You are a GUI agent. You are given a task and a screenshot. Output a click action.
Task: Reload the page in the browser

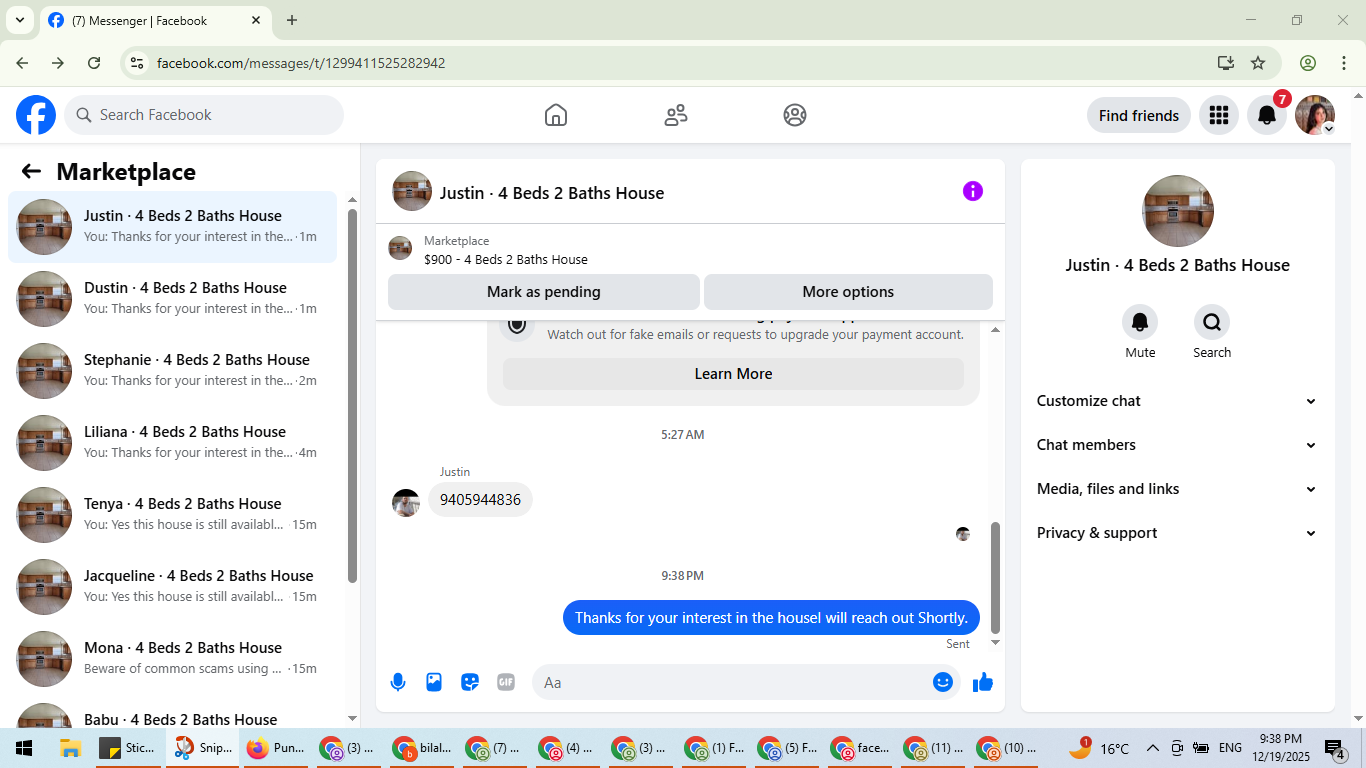[94, 63]
